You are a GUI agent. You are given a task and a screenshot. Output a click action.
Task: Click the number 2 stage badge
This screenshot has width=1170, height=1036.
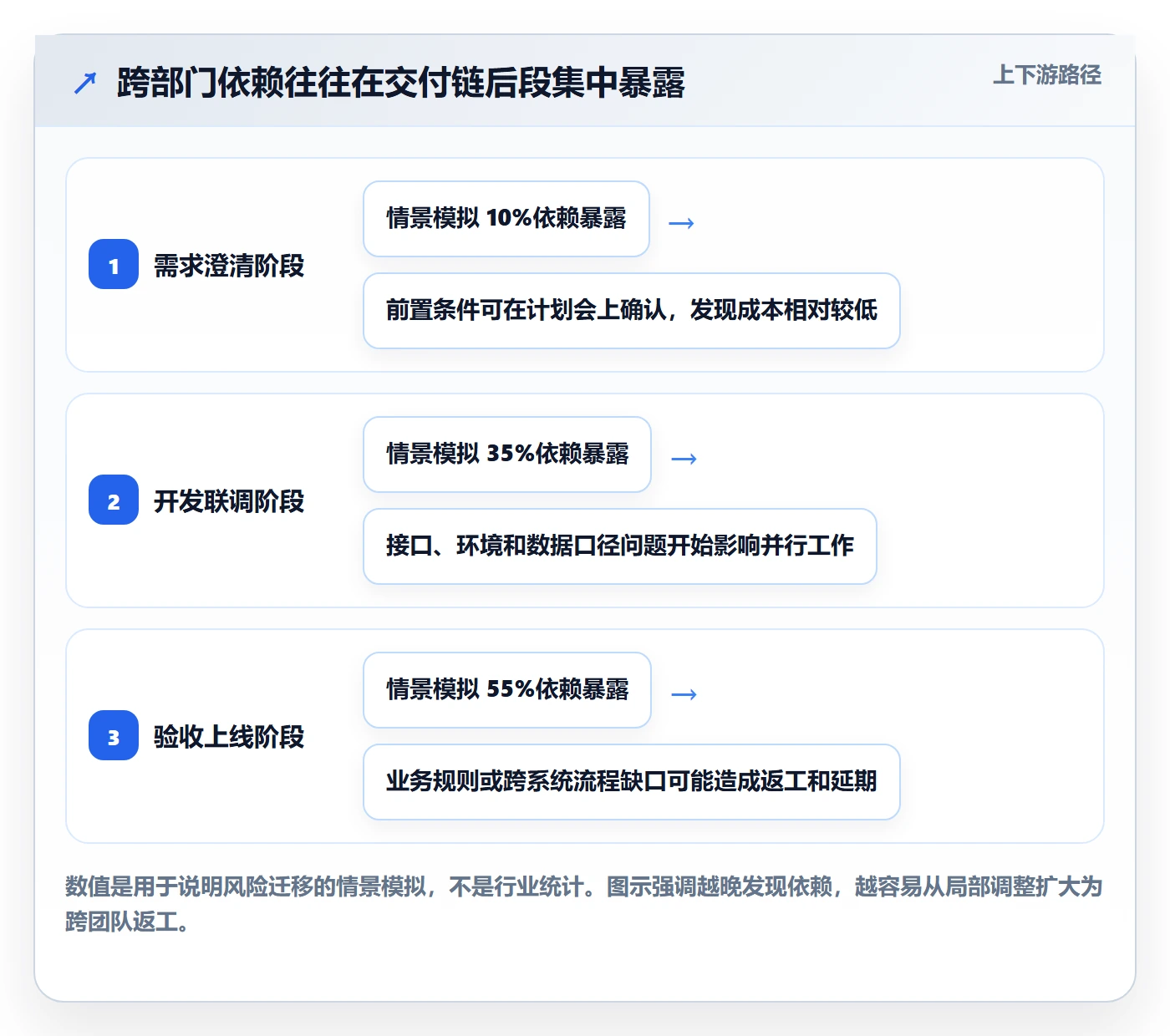(114, 500)
